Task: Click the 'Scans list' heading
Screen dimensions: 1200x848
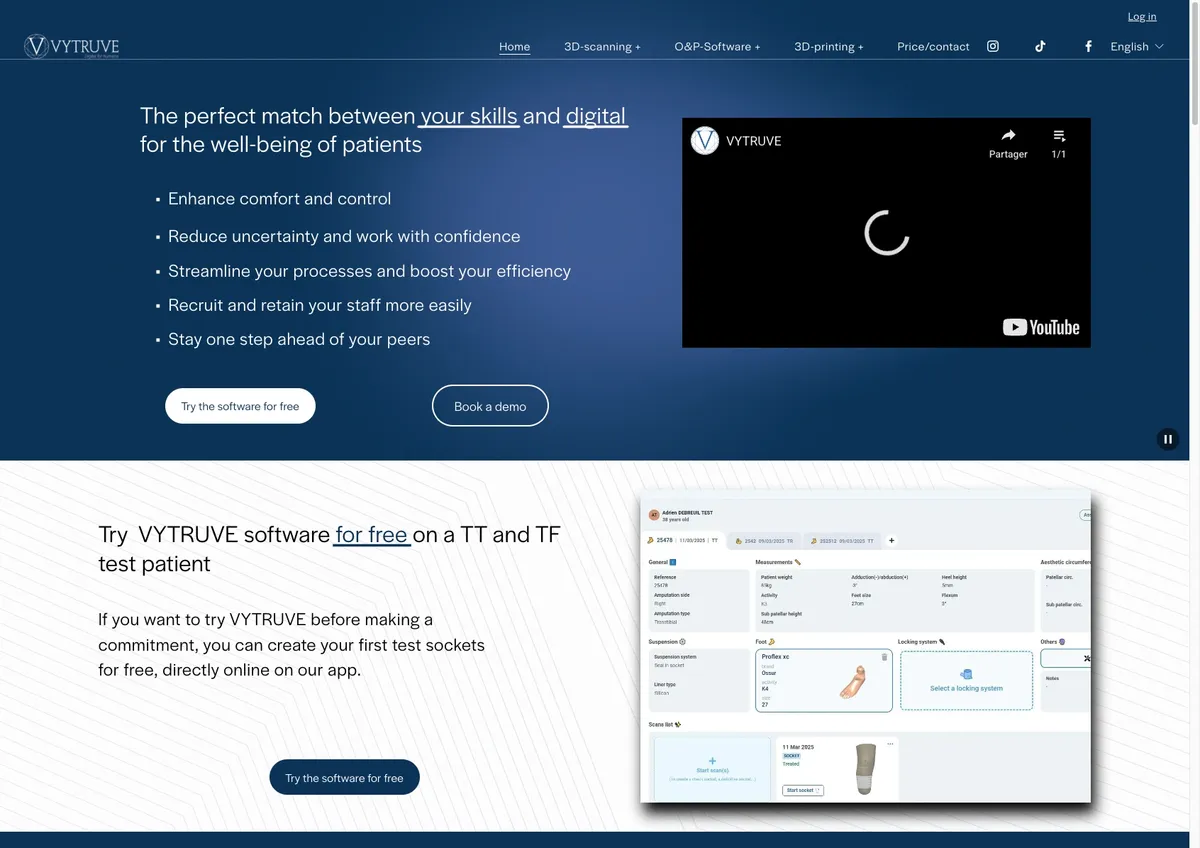Action: (x=661, y=724)
